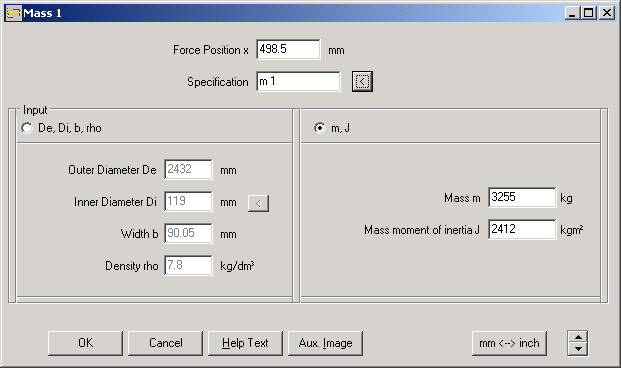Open the Help Text

(x=245, y=343)
